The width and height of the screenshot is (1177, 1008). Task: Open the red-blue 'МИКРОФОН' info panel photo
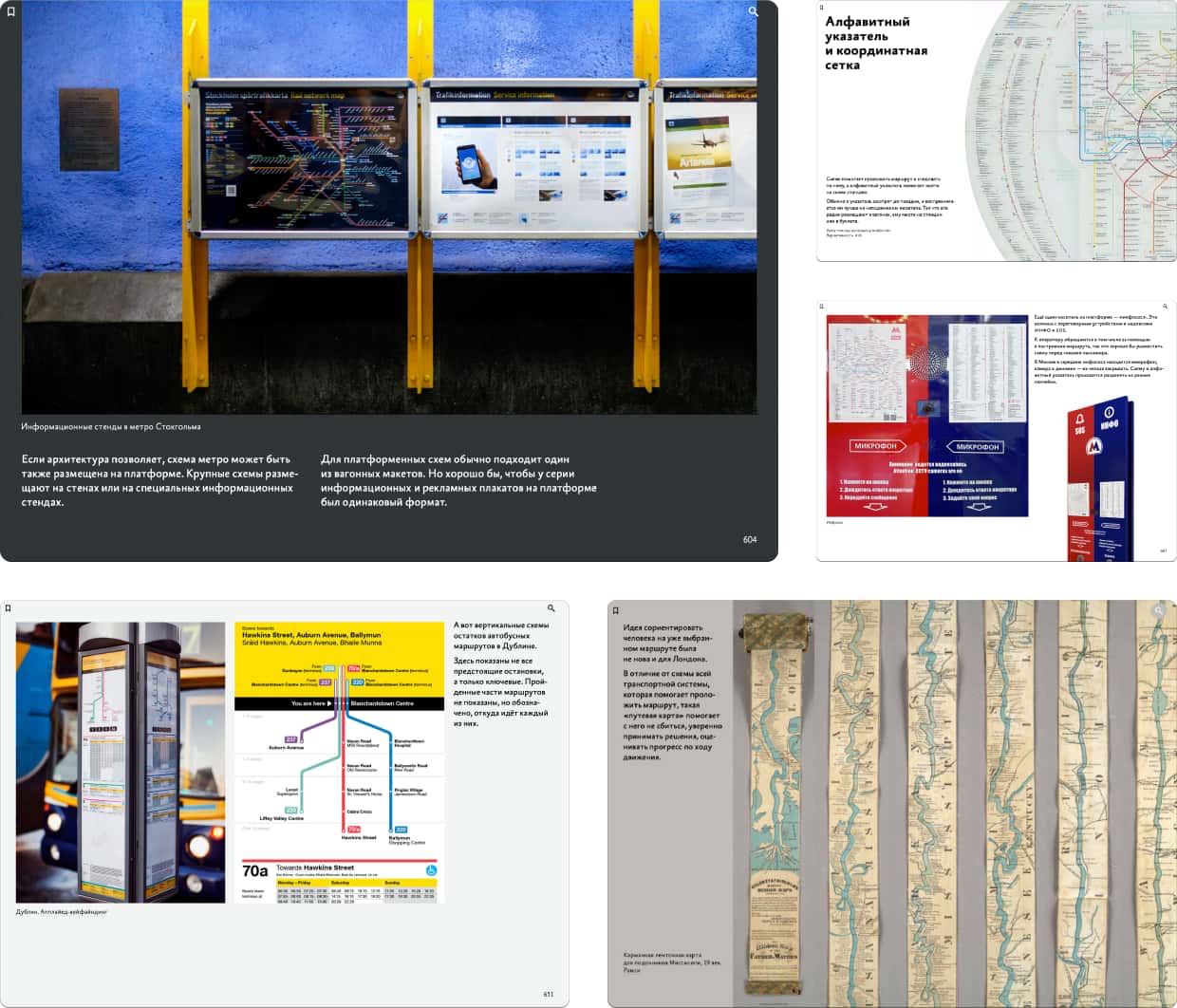(x=927, y=416)
